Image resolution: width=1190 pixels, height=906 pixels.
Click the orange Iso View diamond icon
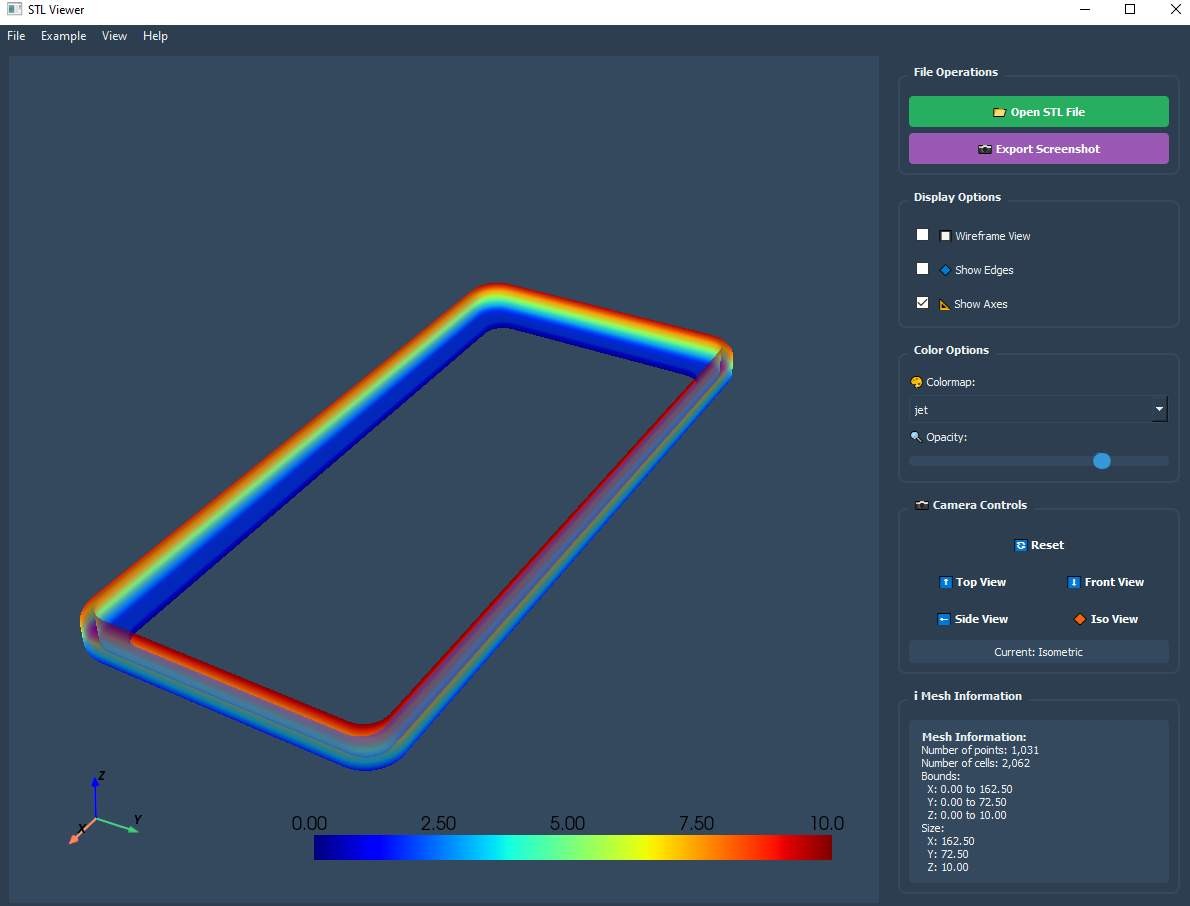click(1079, 619)
